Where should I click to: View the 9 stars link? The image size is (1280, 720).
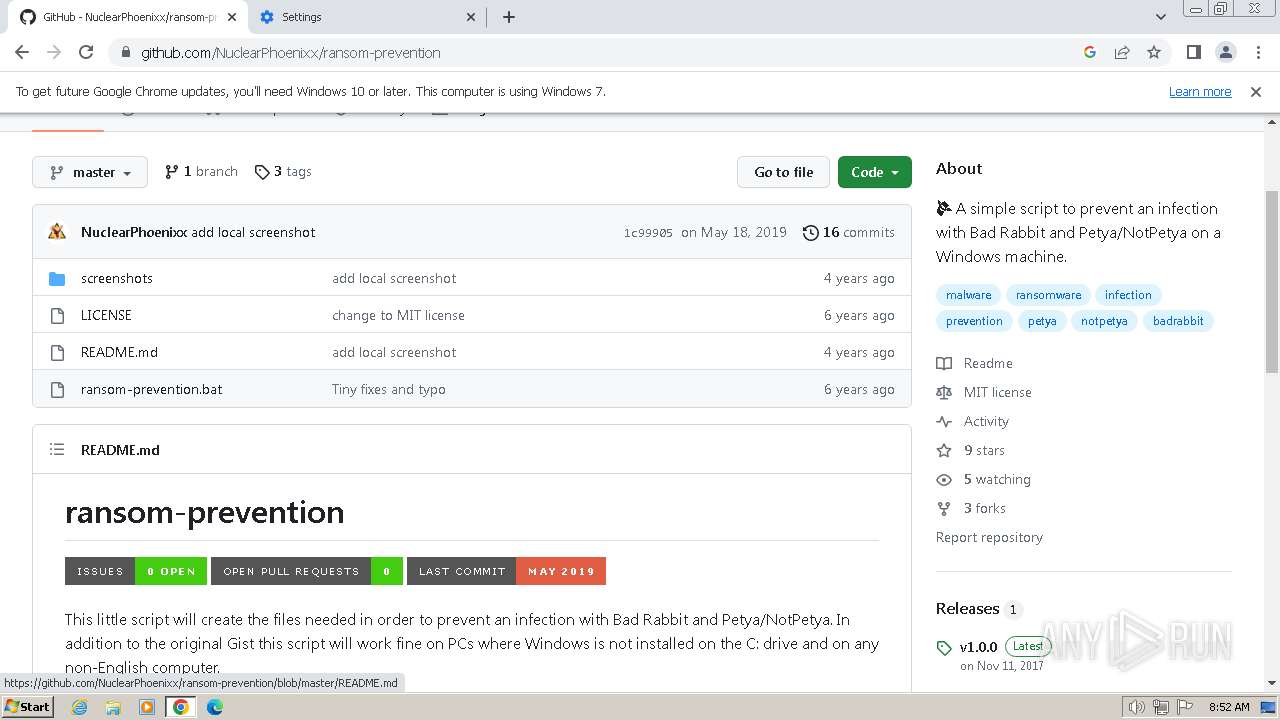(x=971, y=450)
